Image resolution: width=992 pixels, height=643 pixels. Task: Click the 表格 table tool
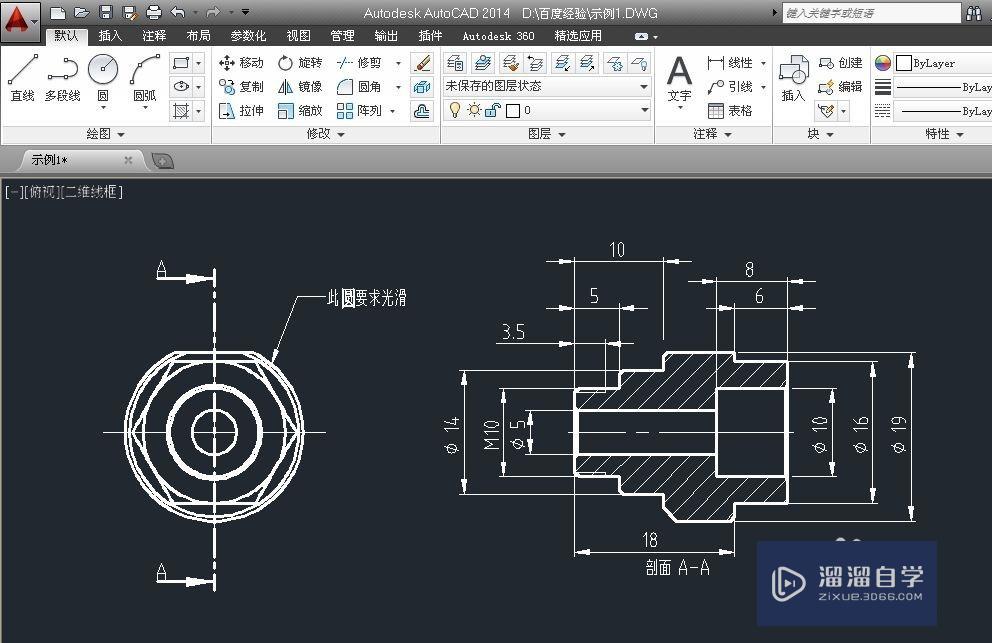tap(729, 111)
